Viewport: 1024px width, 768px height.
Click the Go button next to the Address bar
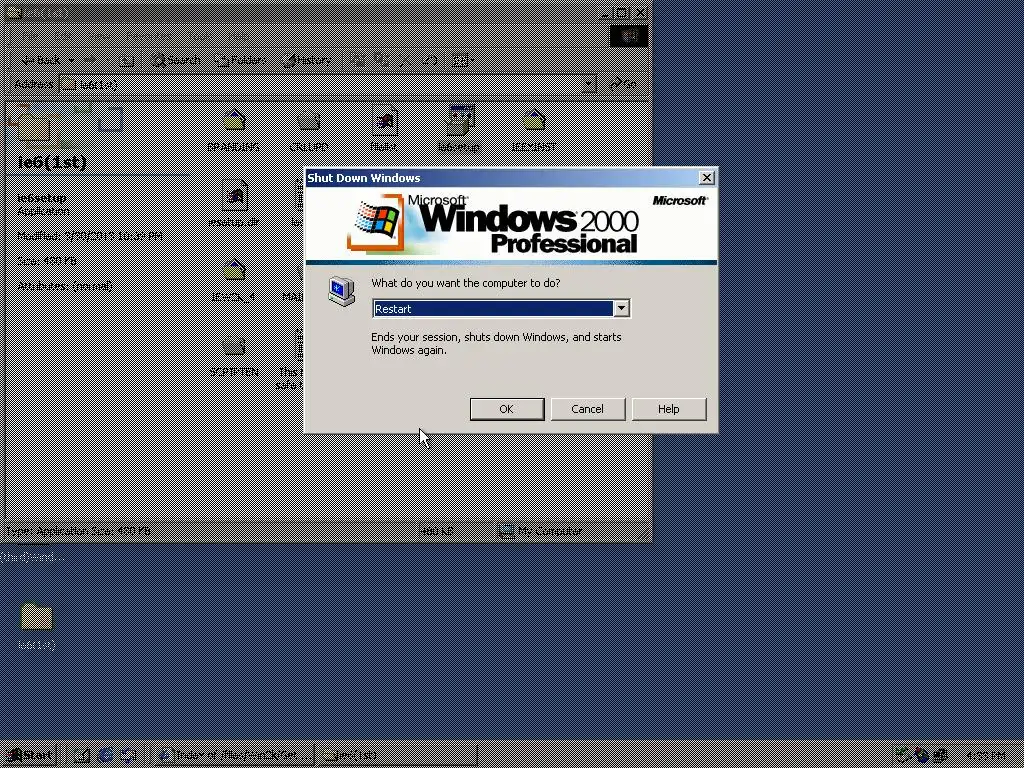(x=623, y=84)
